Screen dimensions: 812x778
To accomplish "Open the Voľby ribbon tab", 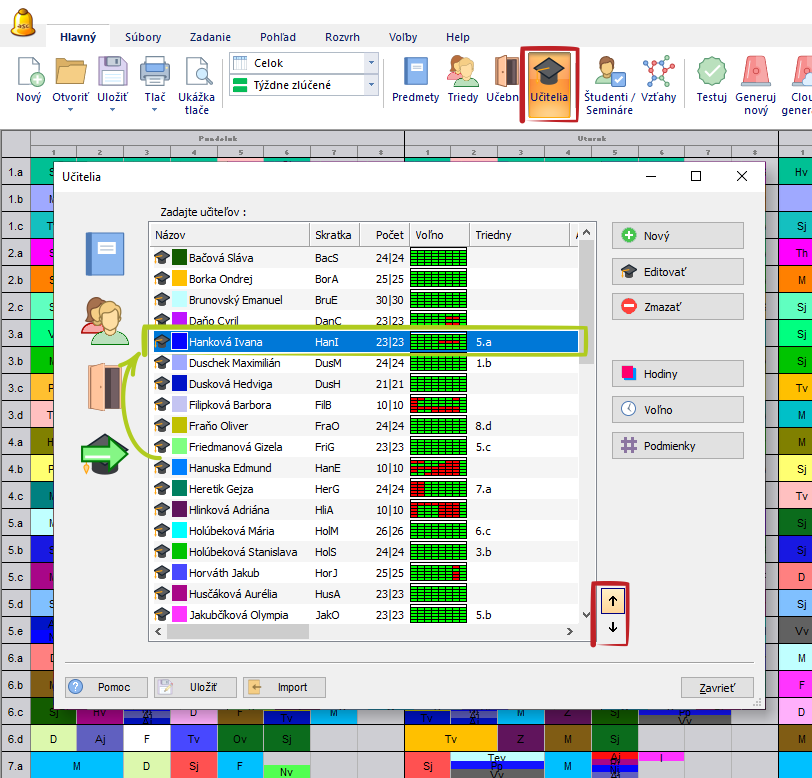I will pyautogui.click(x=403, y=37).
